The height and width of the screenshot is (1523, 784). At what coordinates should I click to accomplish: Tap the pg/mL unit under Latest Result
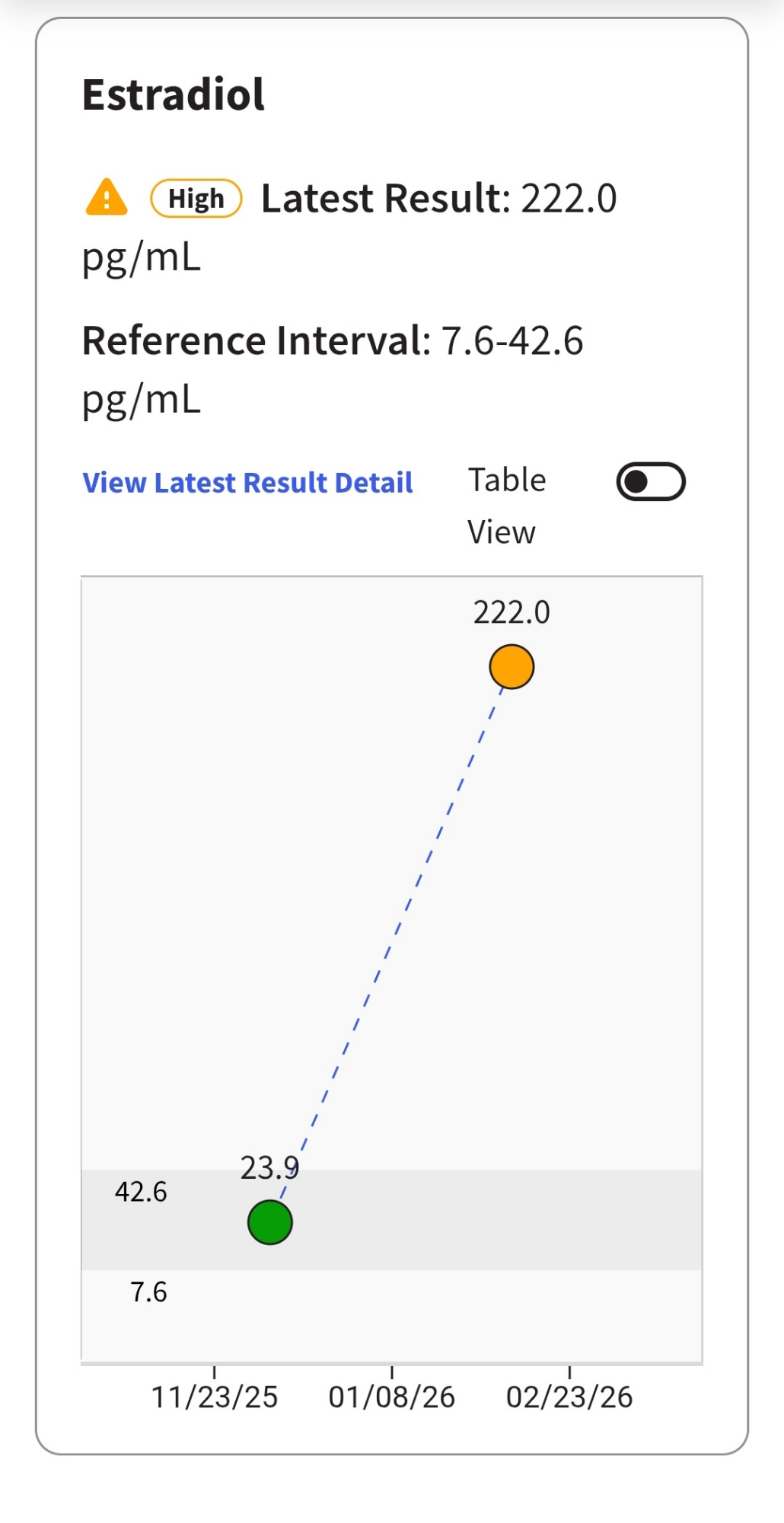(x=142, y=257)
